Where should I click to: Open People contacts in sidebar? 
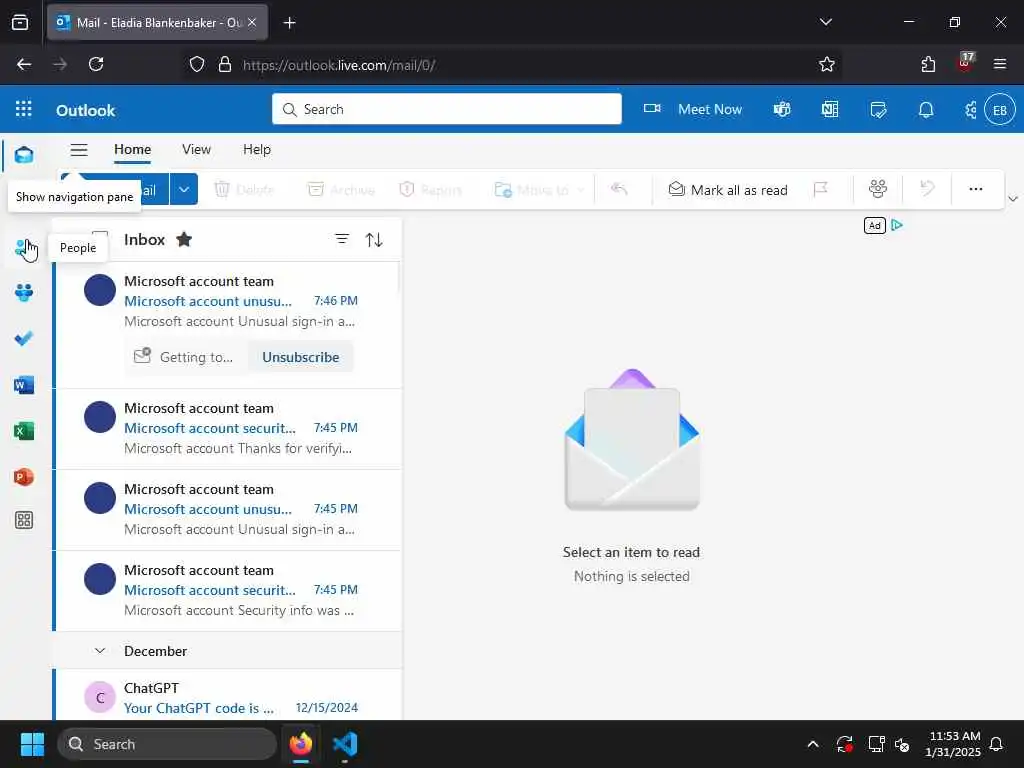[x=24, y=248]
